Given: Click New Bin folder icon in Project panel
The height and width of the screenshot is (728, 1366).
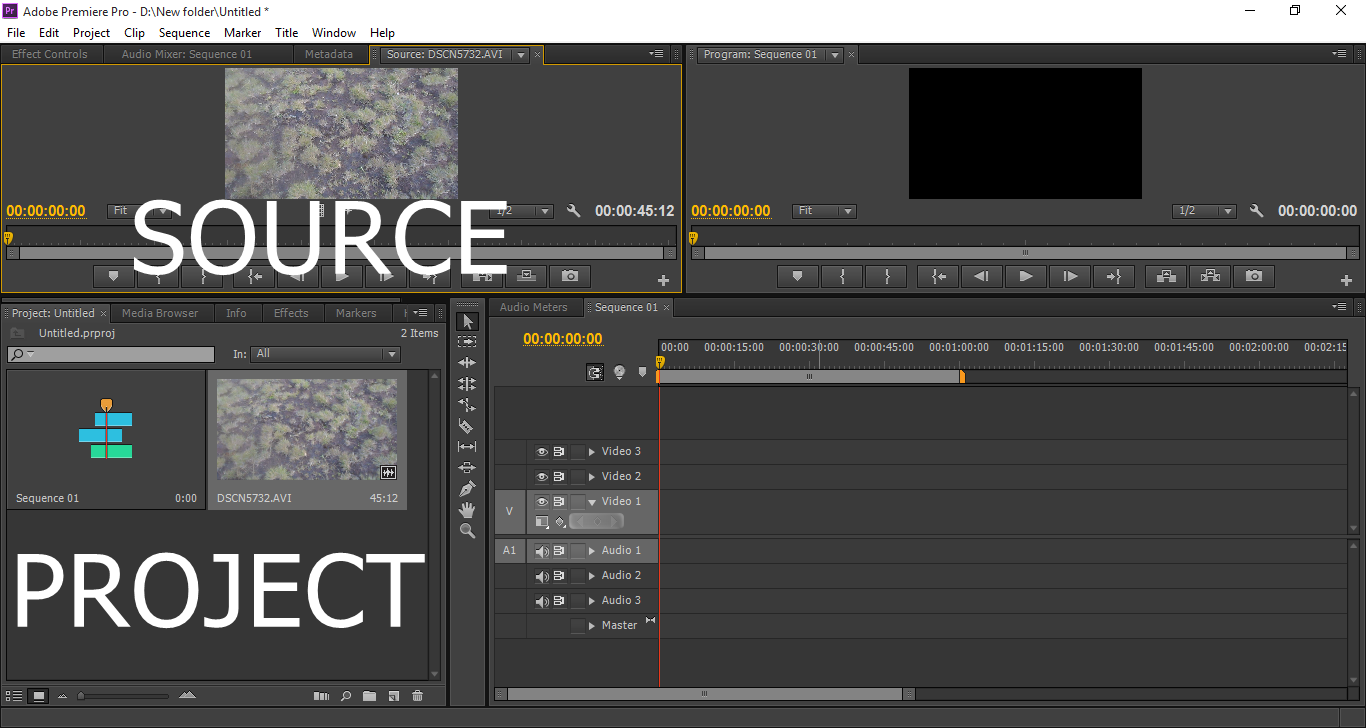Looking at the screenshot, I should (369, 696).
